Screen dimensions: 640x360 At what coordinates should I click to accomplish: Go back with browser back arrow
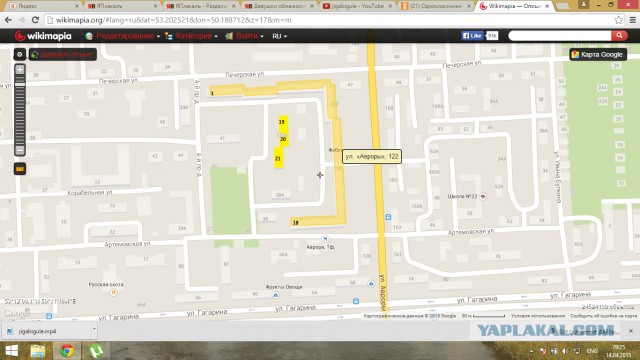[8, 20]
